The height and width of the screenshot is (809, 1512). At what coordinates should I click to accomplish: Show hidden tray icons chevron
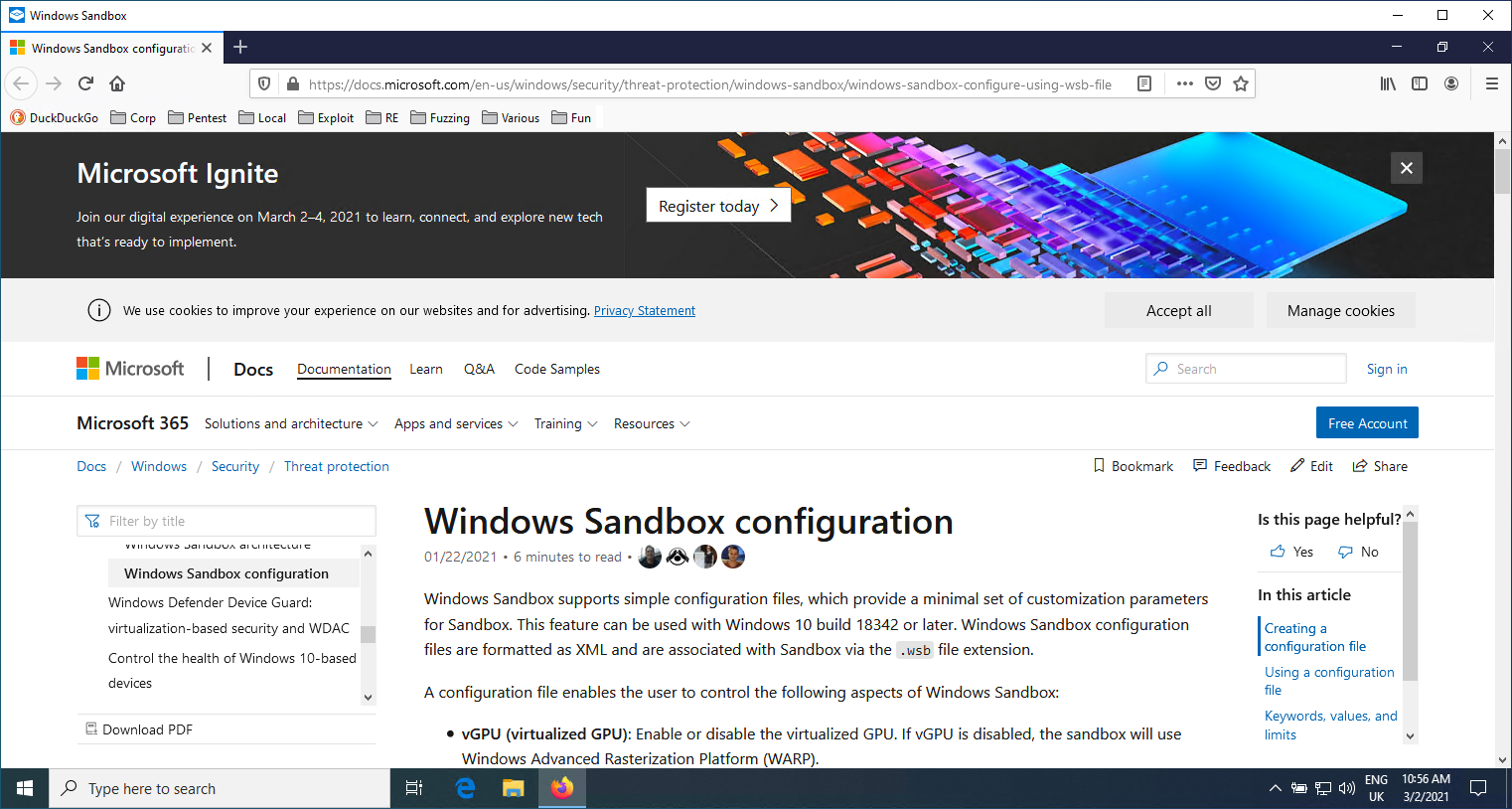1276,788
